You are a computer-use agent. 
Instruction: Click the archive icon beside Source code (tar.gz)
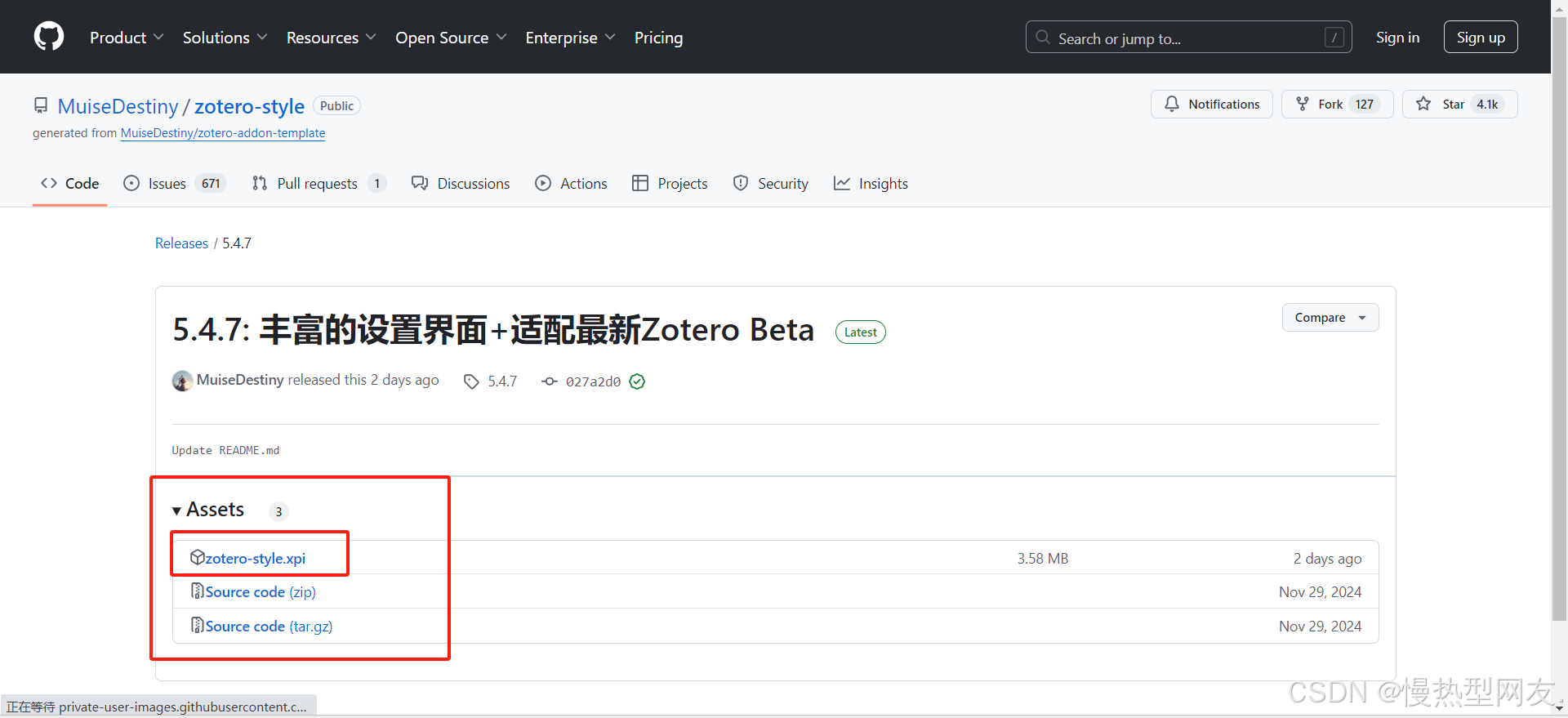tap(197, 625)
